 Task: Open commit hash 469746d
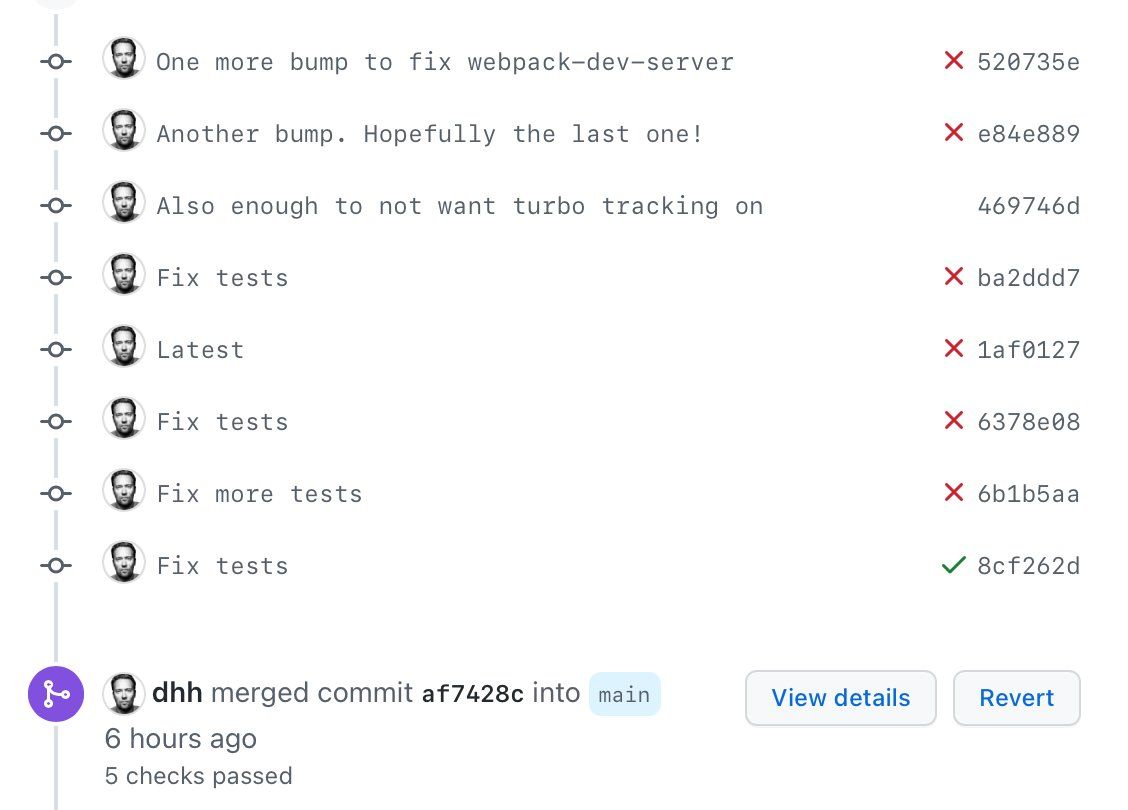(x=1028, y=206)
